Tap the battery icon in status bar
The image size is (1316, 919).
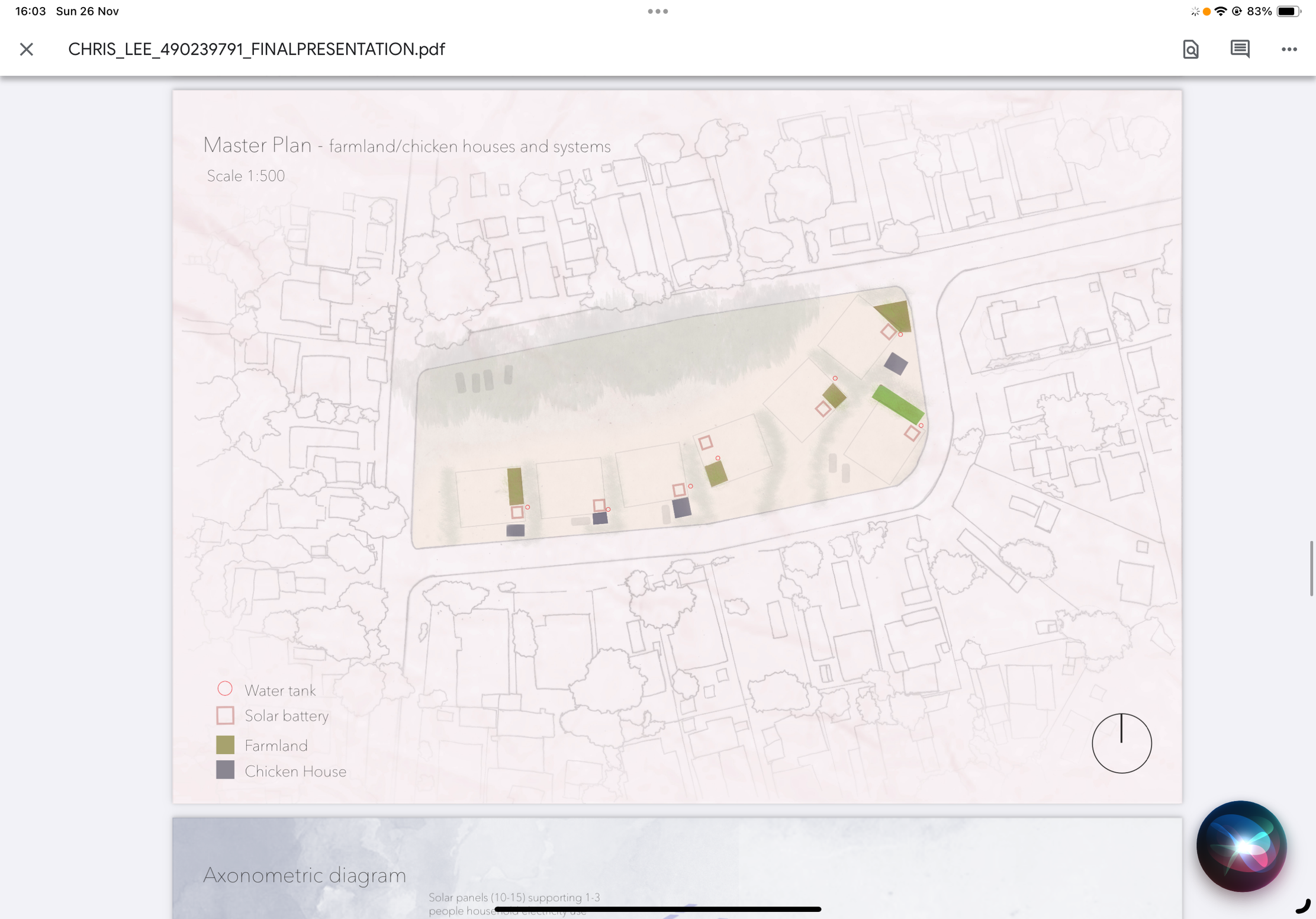point(1288,11)
